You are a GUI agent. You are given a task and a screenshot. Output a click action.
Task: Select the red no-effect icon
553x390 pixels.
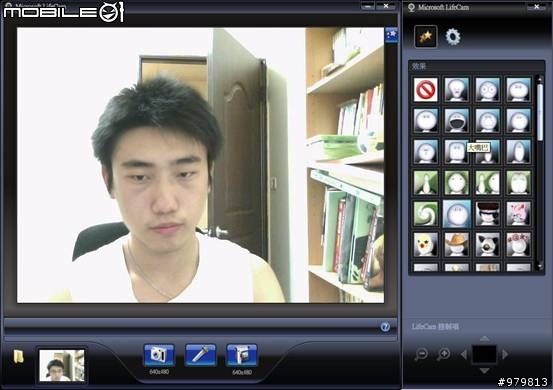pos(426,90)
